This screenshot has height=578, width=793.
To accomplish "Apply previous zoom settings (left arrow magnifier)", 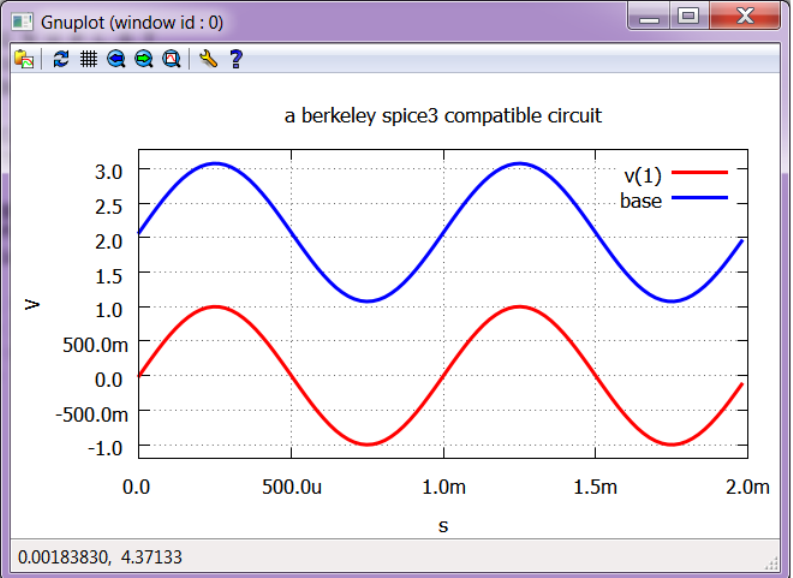I will tap(116, 59).
